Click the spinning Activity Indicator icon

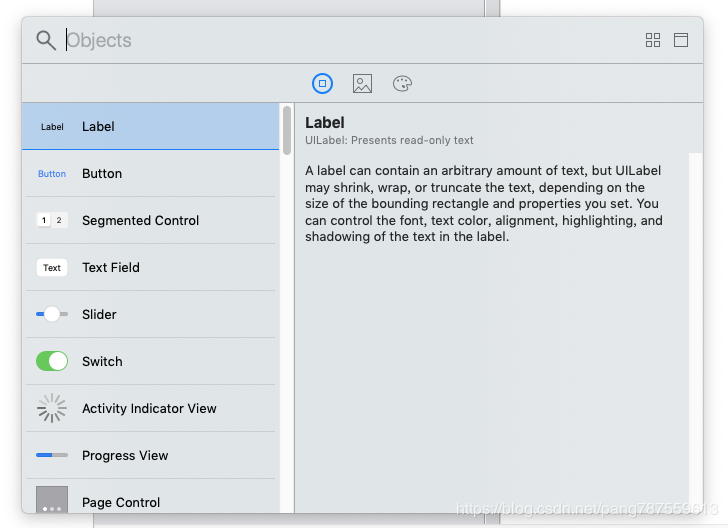52,408
